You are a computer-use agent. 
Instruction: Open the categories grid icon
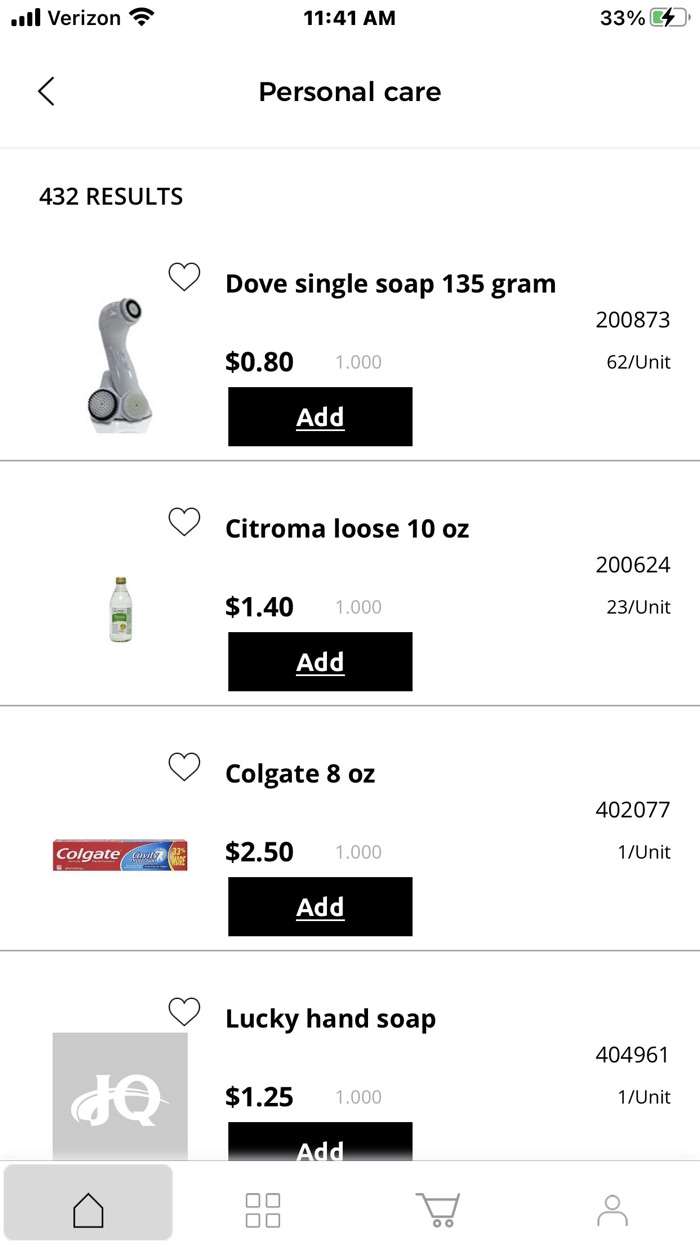[x=263, y=1209]
